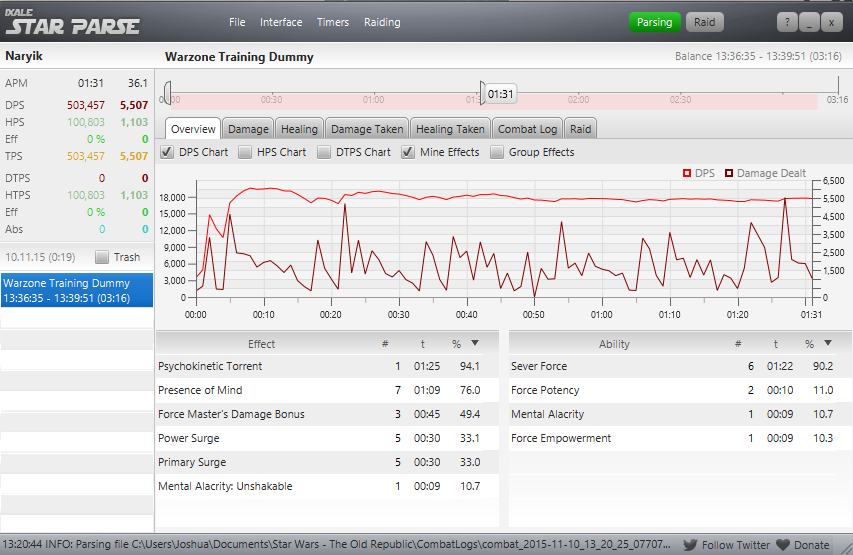Uncheck the Mine Effects checkbox
This screenshot has height=555, width=853.
(x=408, y=152)
